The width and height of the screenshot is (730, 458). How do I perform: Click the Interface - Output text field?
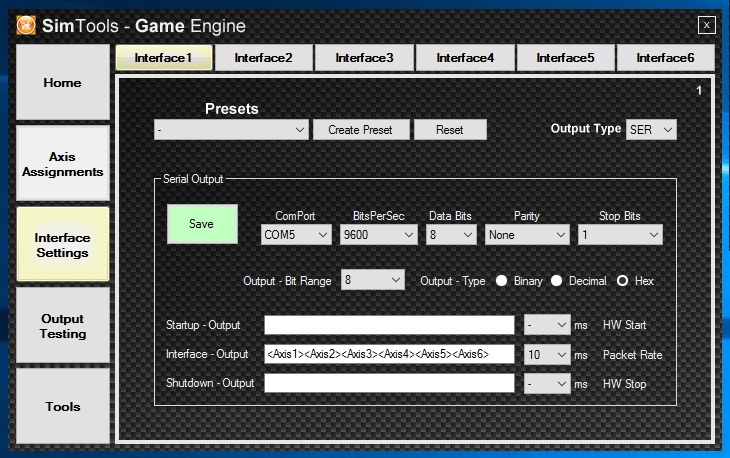[389, 354]
